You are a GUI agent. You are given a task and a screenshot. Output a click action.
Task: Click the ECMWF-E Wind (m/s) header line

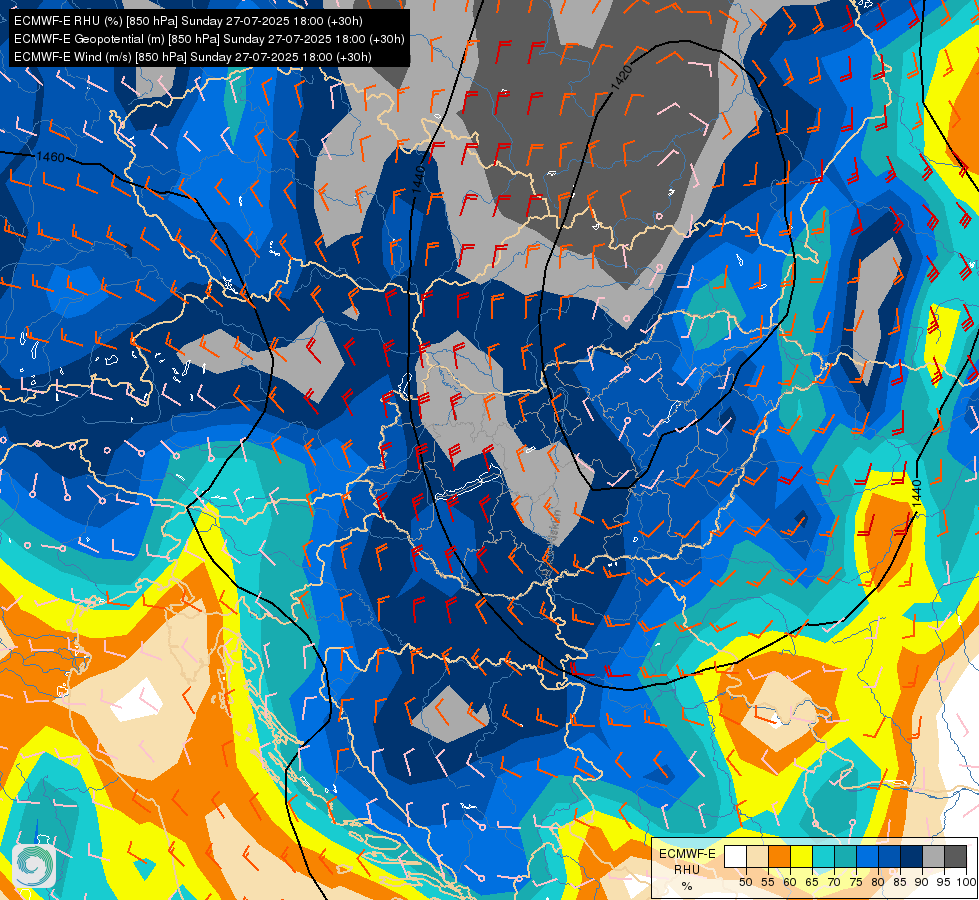pyautogui.click(x=193, y=57)
